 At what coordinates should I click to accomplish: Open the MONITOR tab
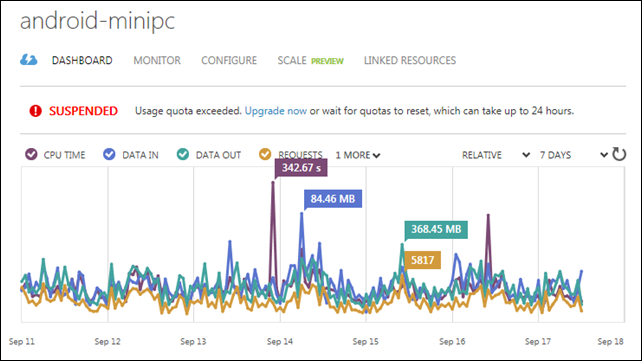coord(157,61)
